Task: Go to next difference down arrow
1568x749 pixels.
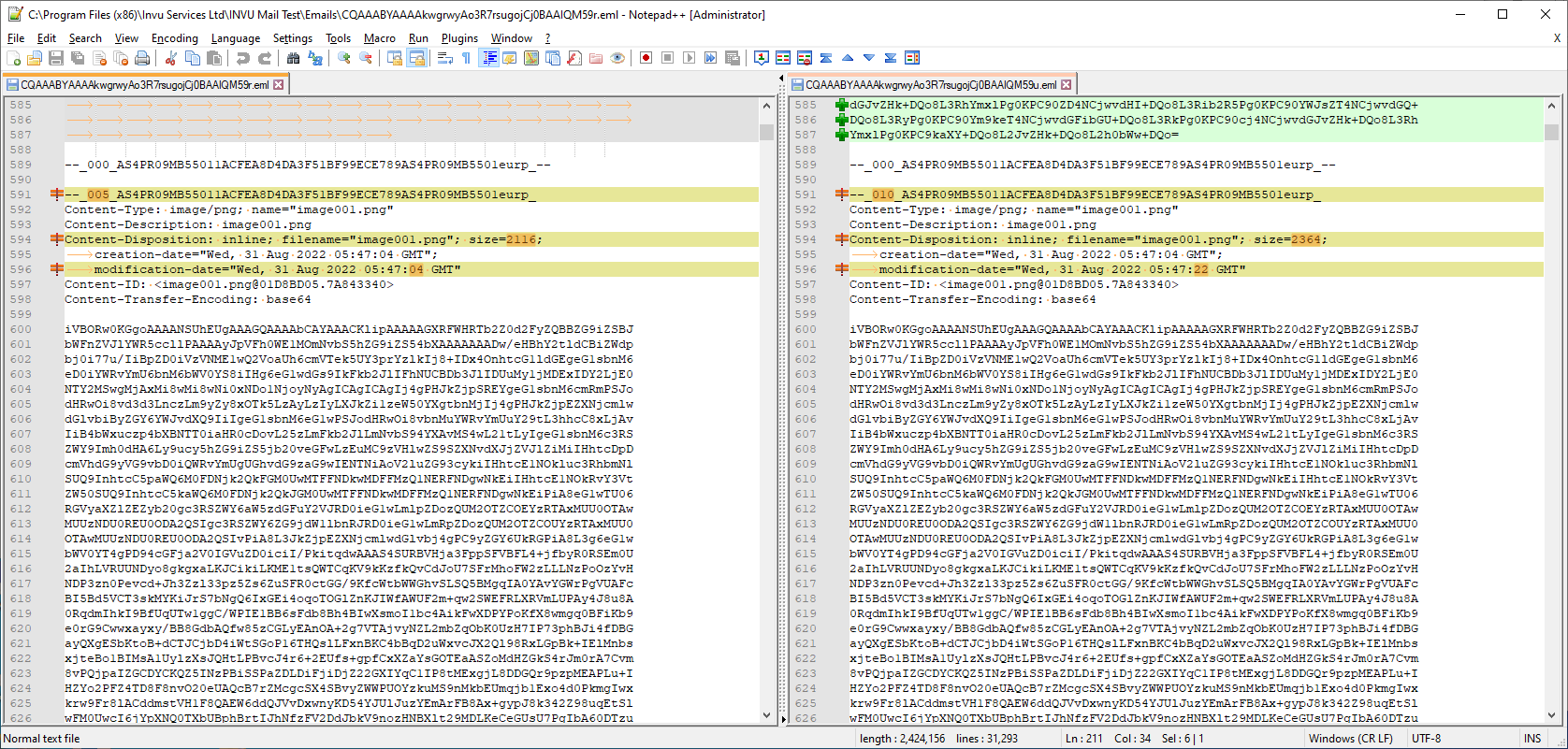Action: click(x=869, y=58)
